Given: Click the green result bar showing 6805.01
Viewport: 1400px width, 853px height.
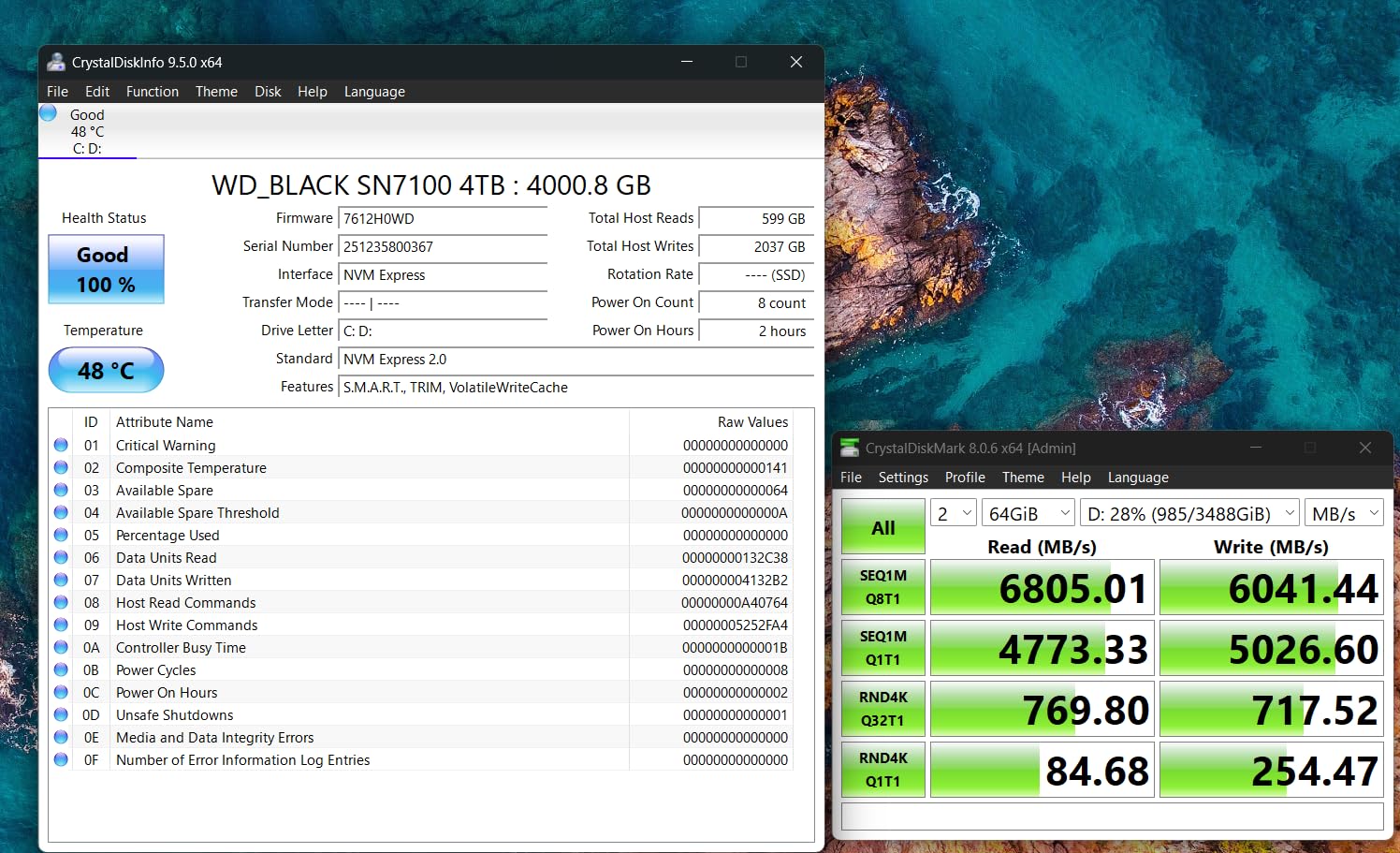Looking at the screenshot, I should [x=1042, y=586].
